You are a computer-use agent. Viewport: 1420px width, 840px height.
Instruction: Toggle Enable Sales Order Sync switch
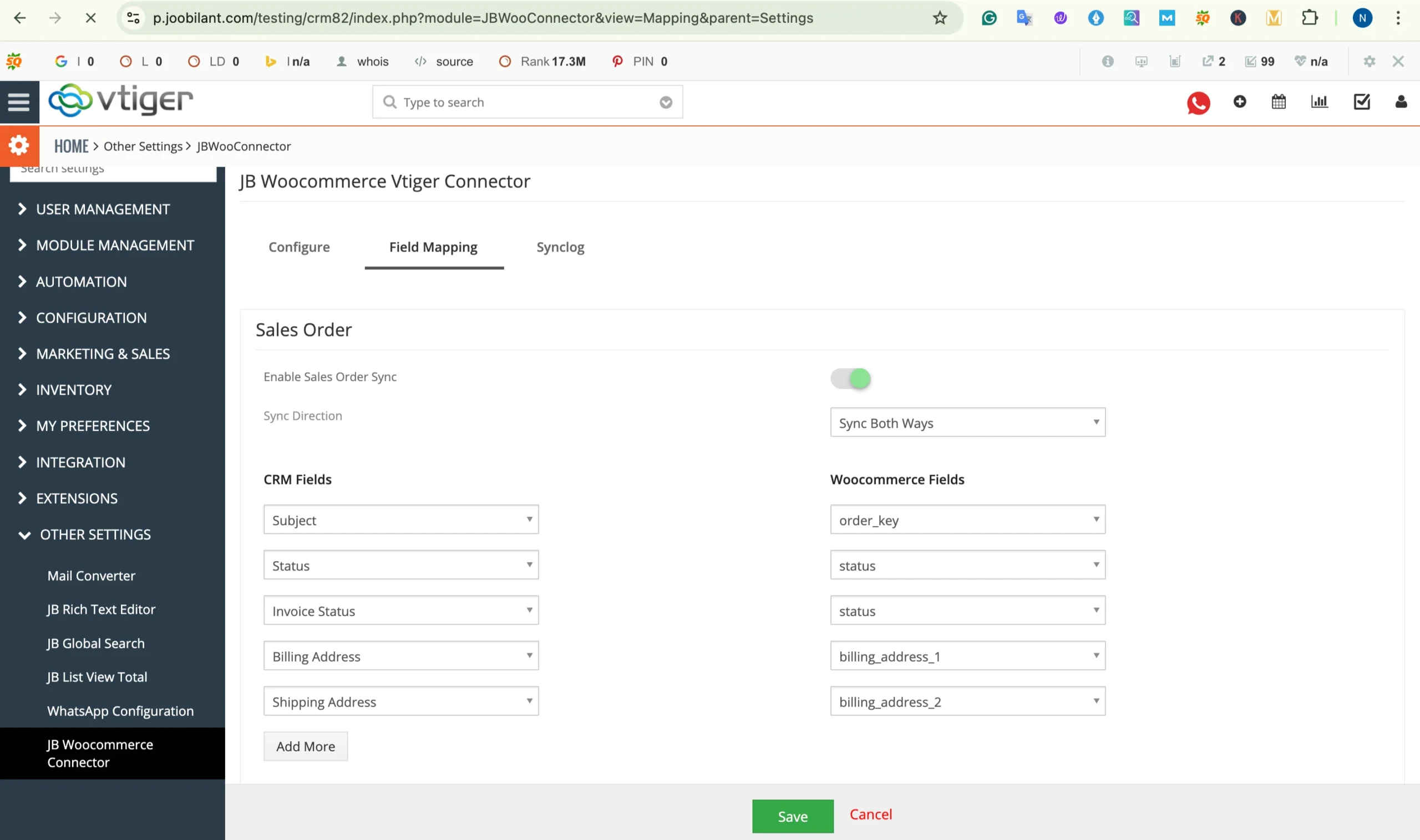(x=850, y=378)
